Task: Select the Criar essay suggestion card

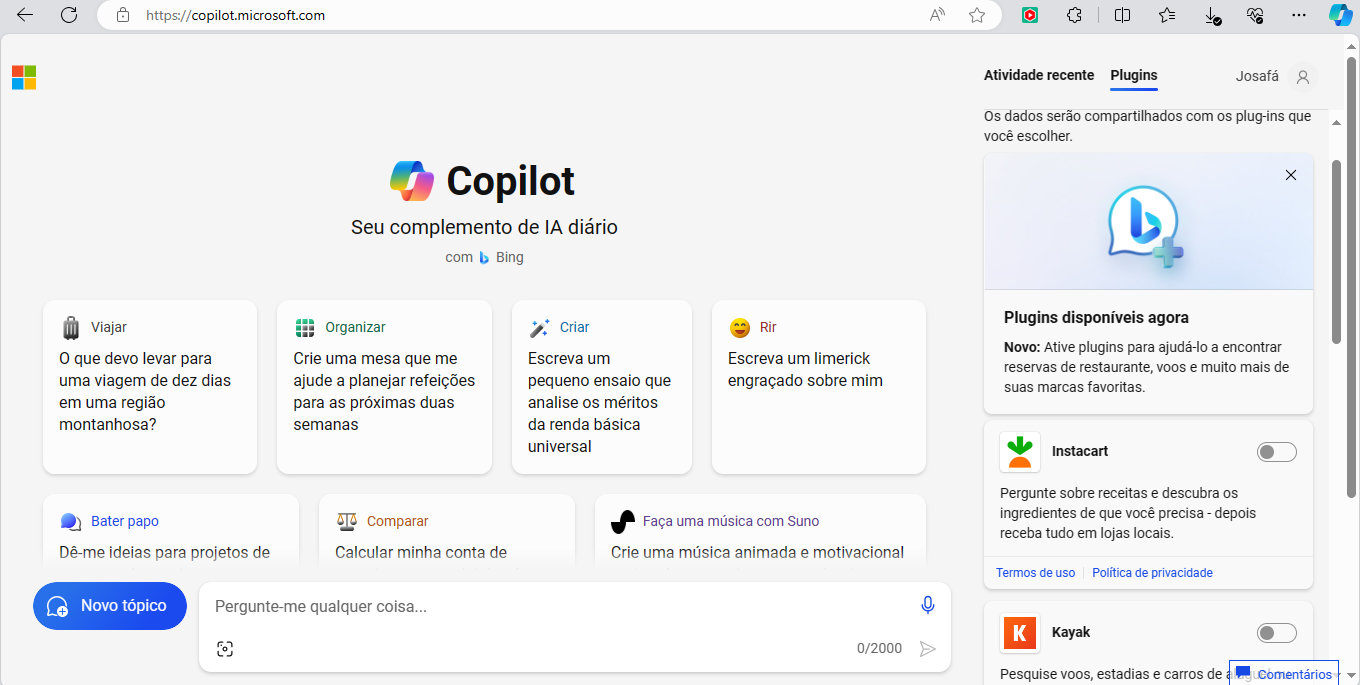Action: pyautogui.click(x=602, y=387)
